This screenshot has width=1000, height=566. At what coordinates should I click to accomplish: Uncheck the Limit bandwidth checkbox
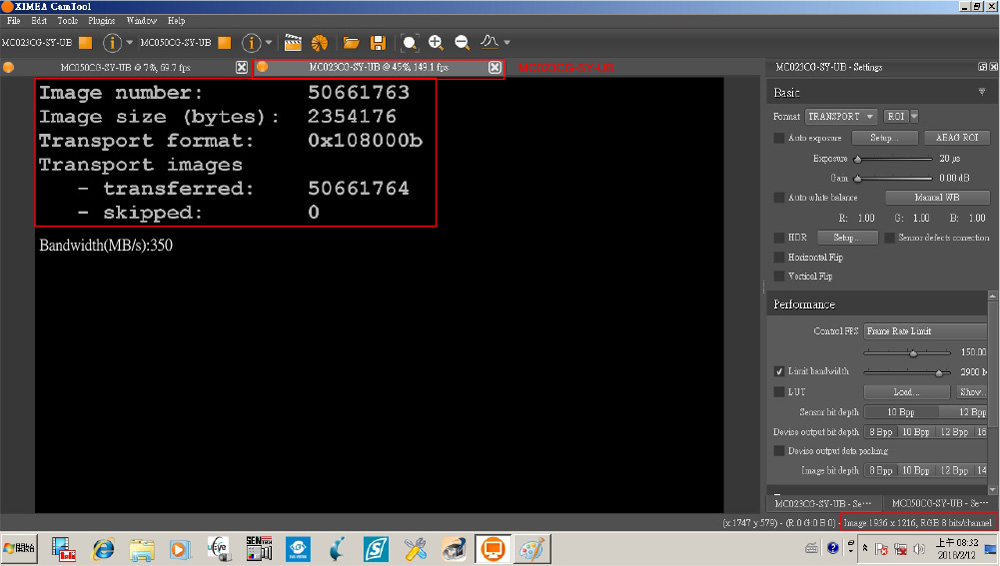pyautogui.click(x=780, y=371)
